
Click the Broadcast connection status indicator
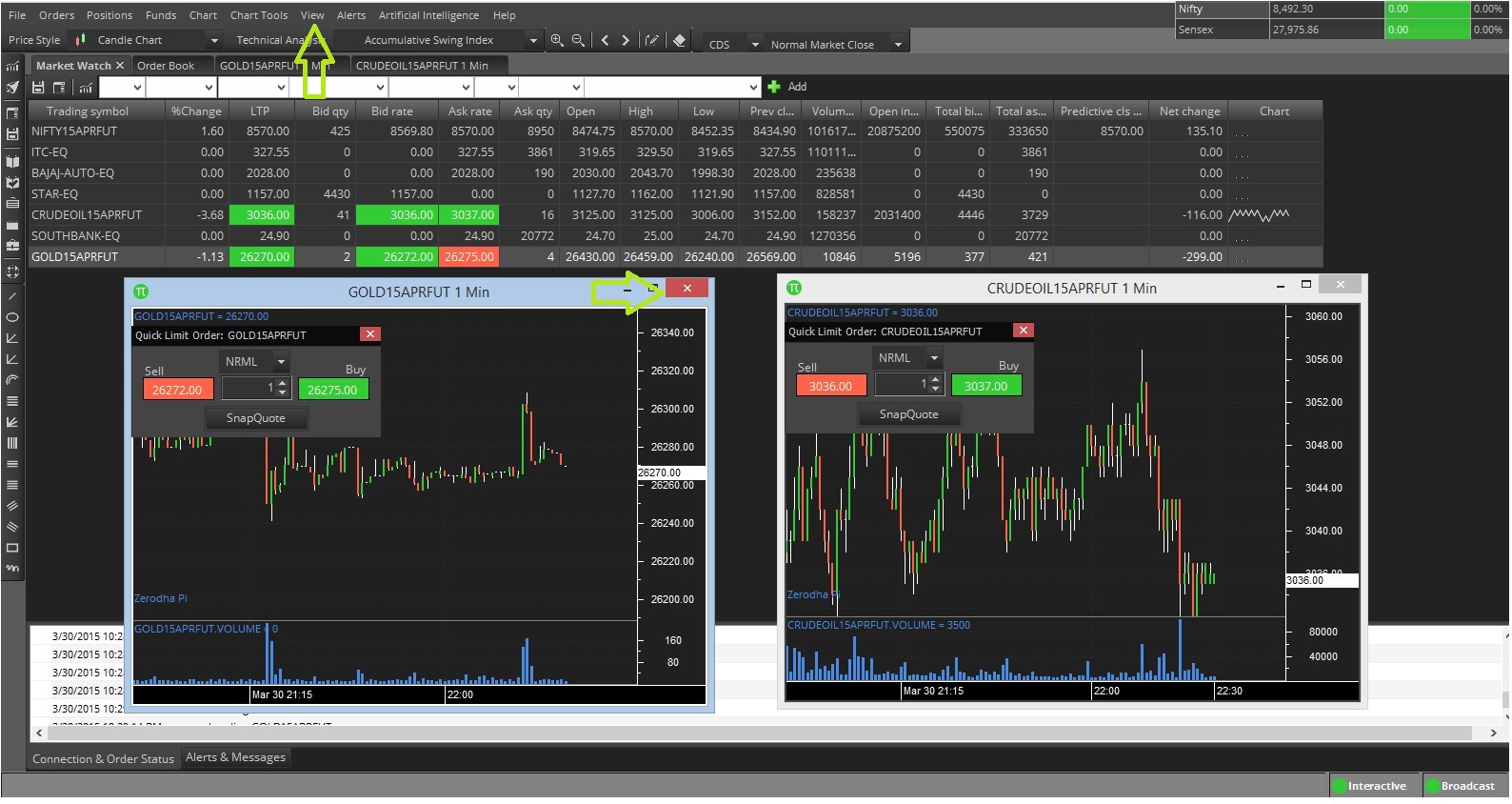tap(1461, 786)
